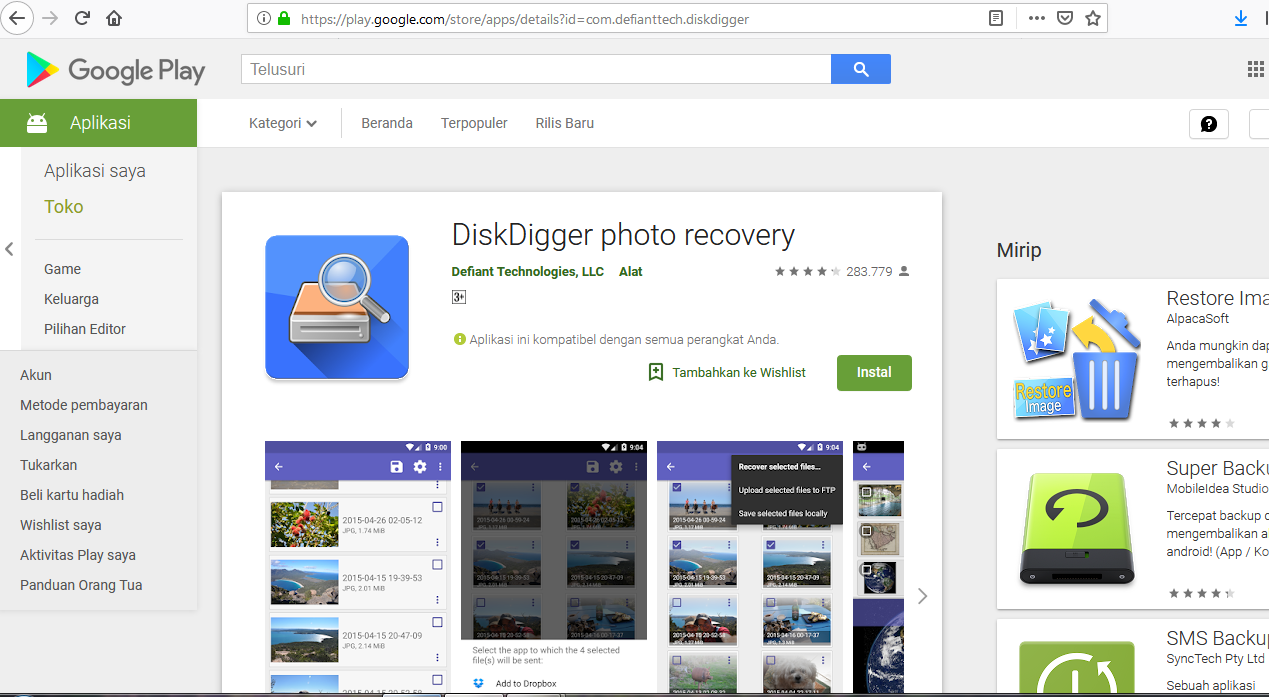The height and width of the screenshot is (697, 1269).
Task: Click the DiskDigger app icon
Action: point(337,307)
